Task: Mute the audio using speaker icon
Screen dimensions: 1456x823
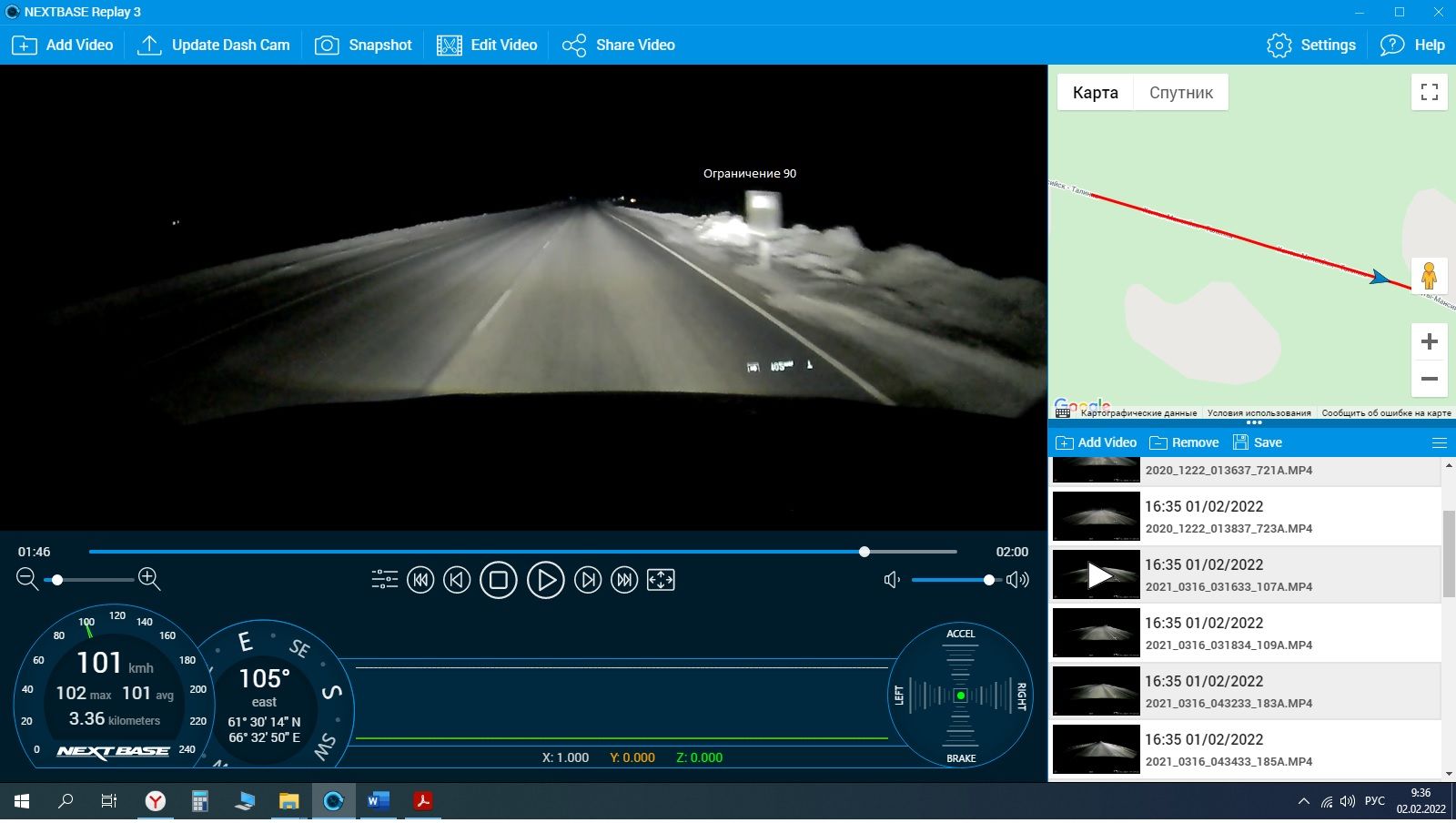Action: (892, 580)
